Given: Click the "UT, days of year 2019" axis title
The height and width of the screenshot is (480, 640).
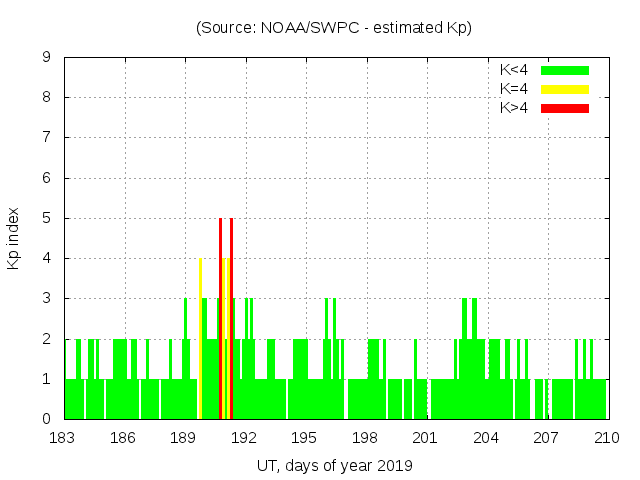Looking at the screenshot, I should coord(334,465).
